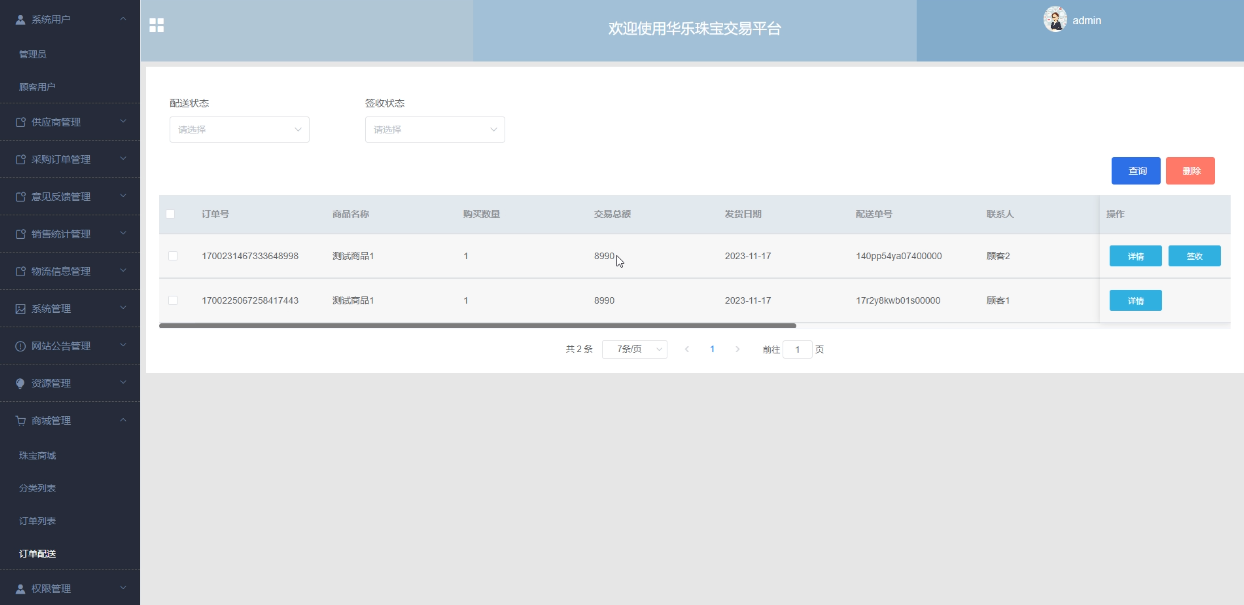Click the blue 查询 button
Viewport: 1244px width, 605px height.
pyautogui.click(x=1136, y=171)
